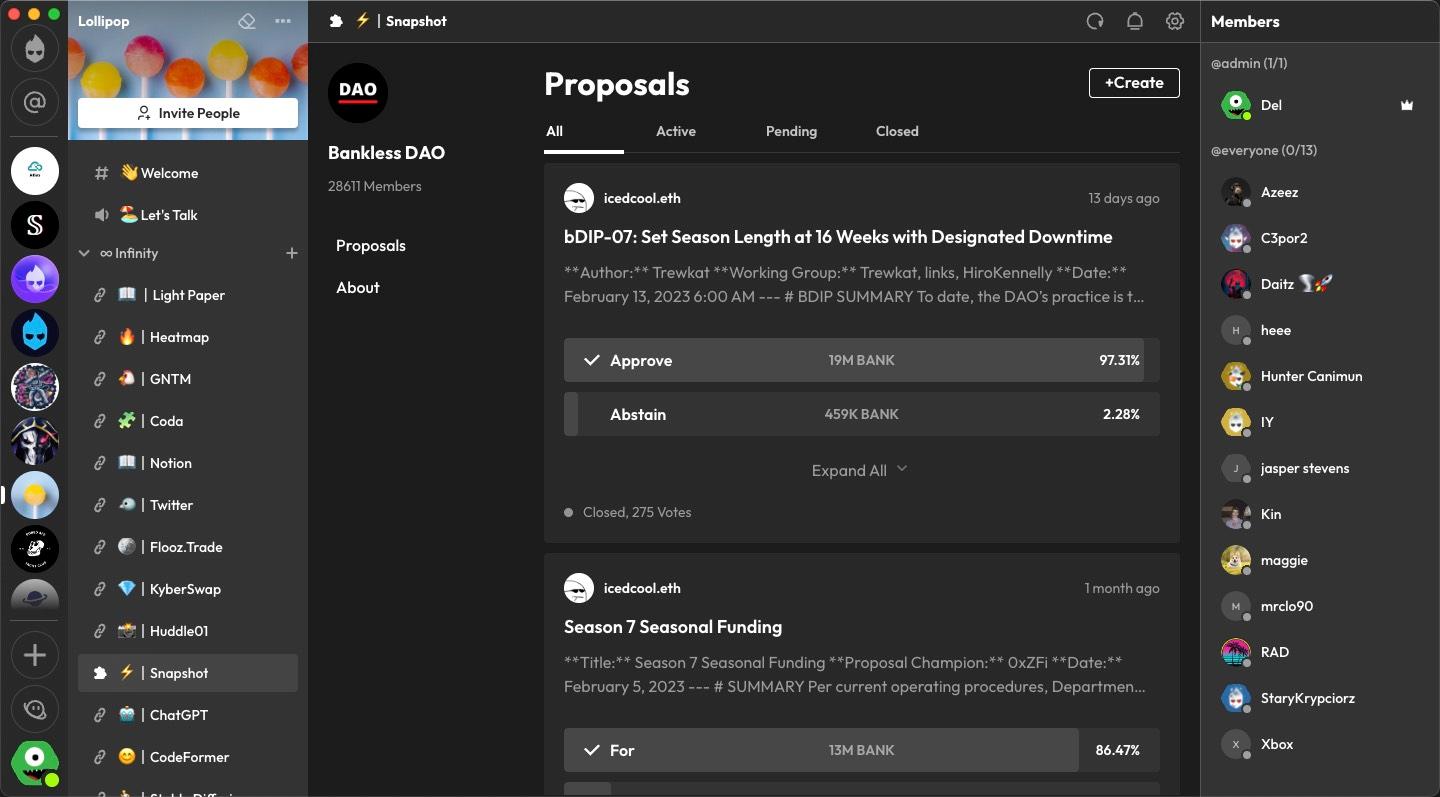Viewport: 1440px width, 797px height.
Task: Join the Let's Talk voice channel
Action: point(188,215)
